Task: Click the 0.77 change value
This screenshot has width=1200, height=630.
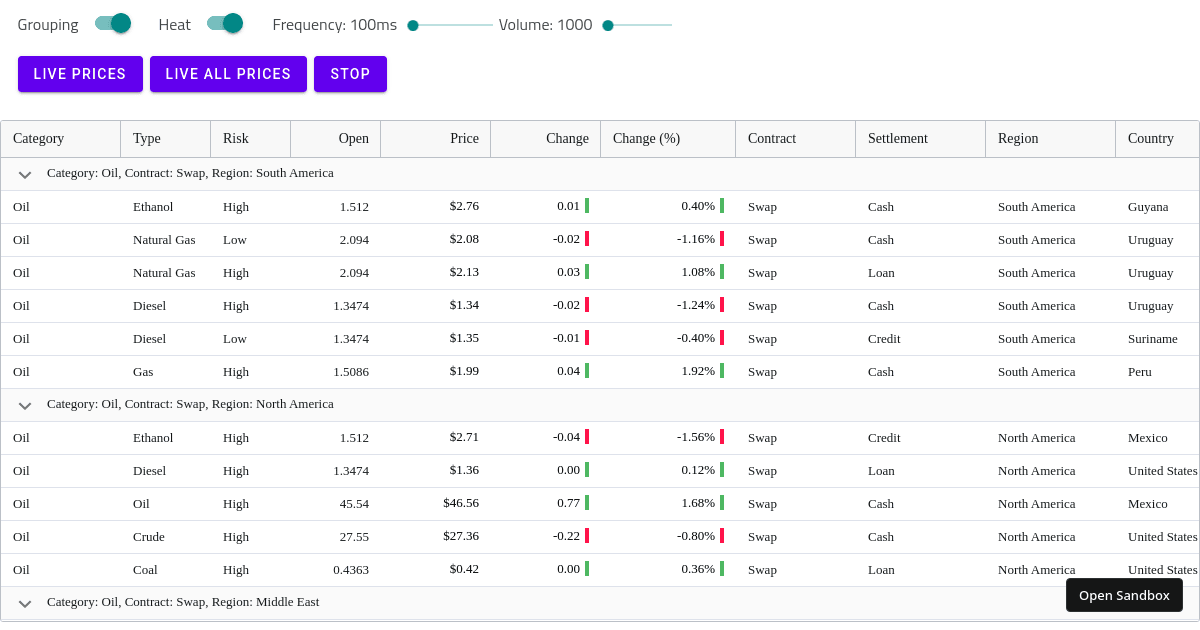Action: pyautogui.click(x=546, y=504)
